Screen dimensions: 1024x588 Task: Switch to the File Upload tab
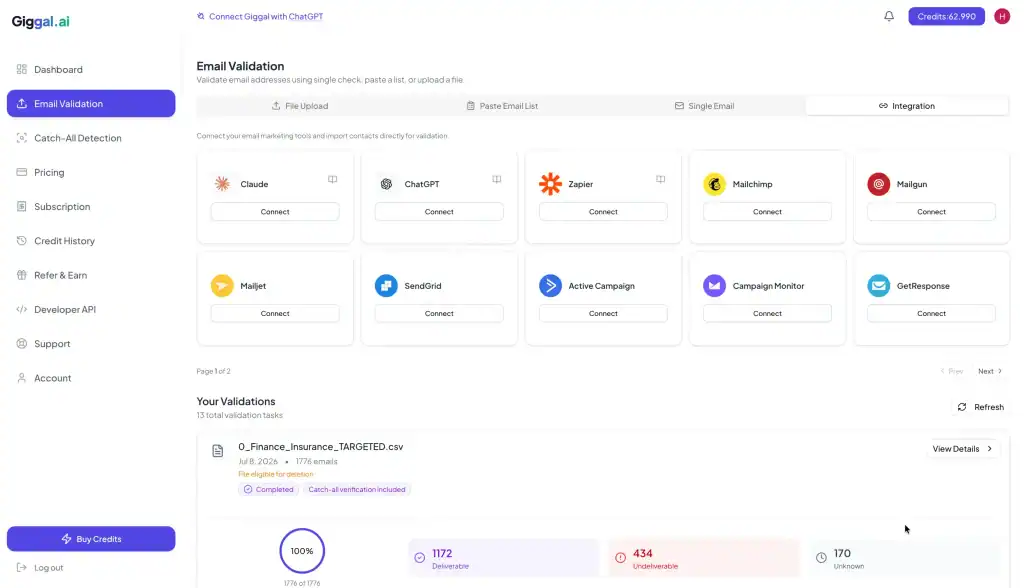300,106
